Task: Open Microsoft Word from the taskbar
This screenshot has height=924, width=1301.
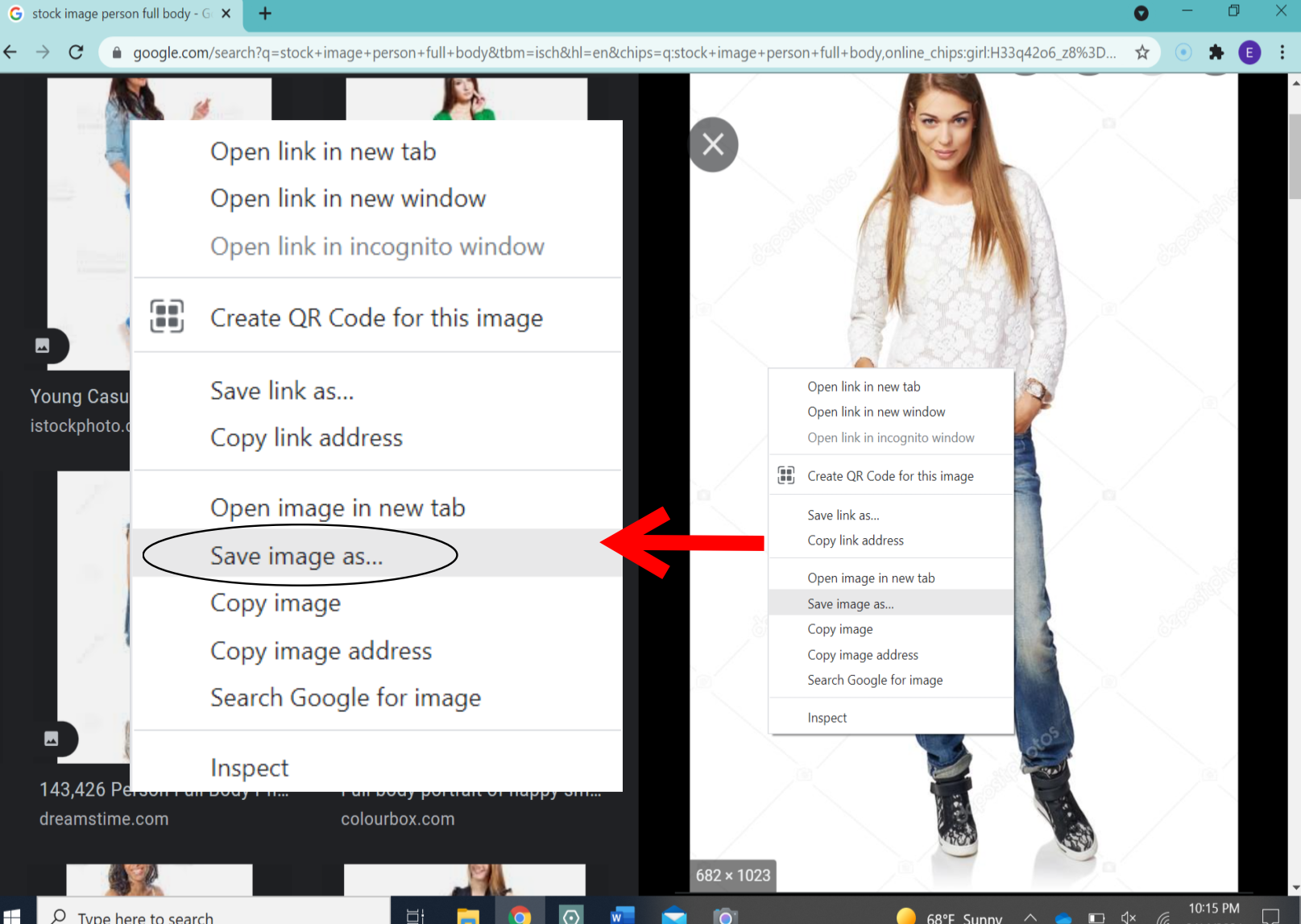Action: (x=622, y=917)
